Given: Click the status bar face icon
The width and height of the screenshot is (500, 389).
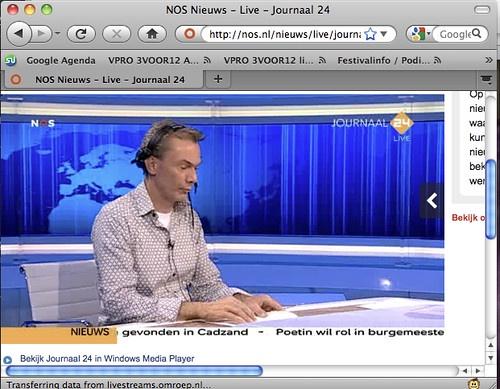Looking at the screenshot, I should 474,384.
